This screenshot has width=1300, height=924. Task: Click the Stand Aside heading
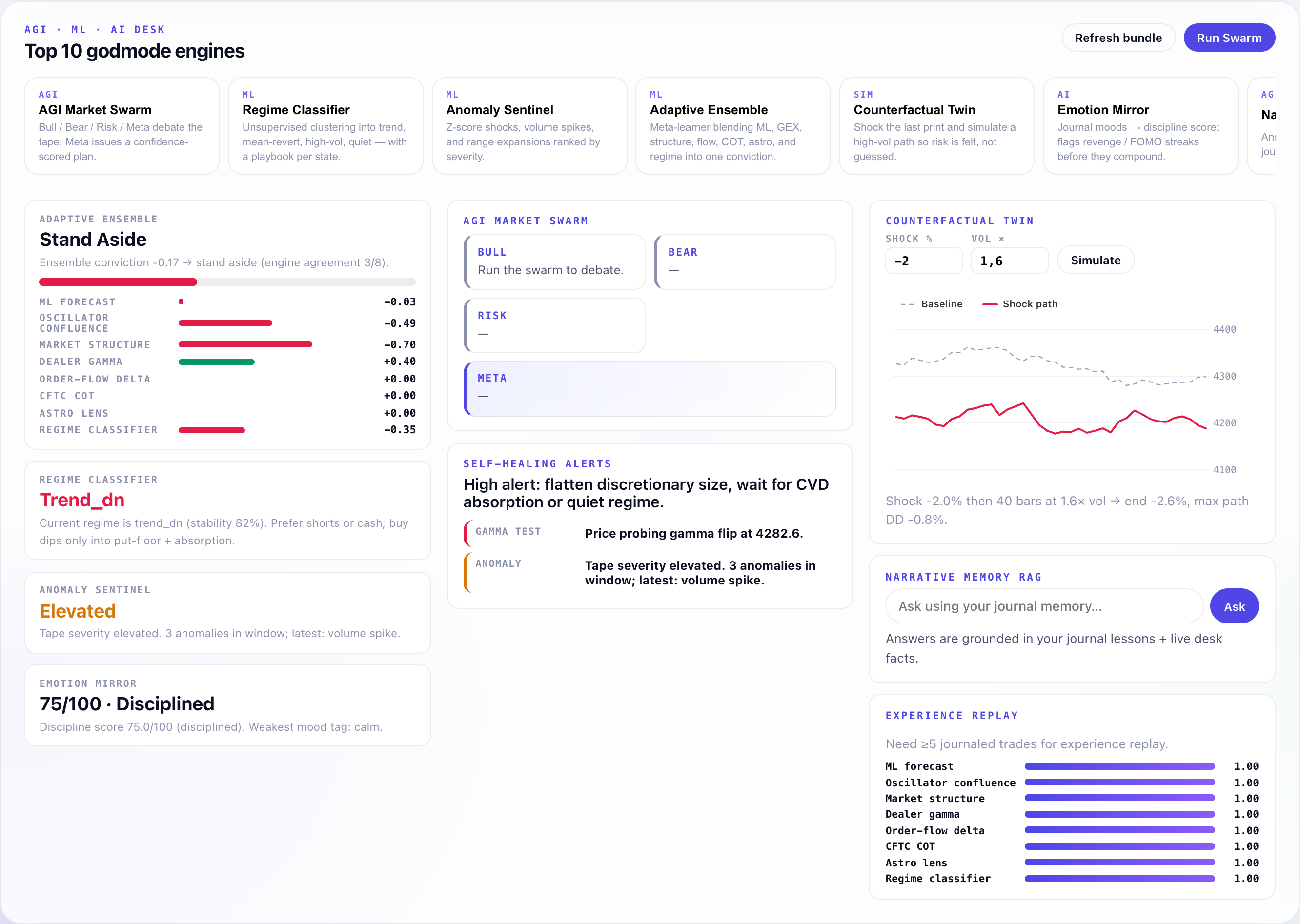(93, 239)
